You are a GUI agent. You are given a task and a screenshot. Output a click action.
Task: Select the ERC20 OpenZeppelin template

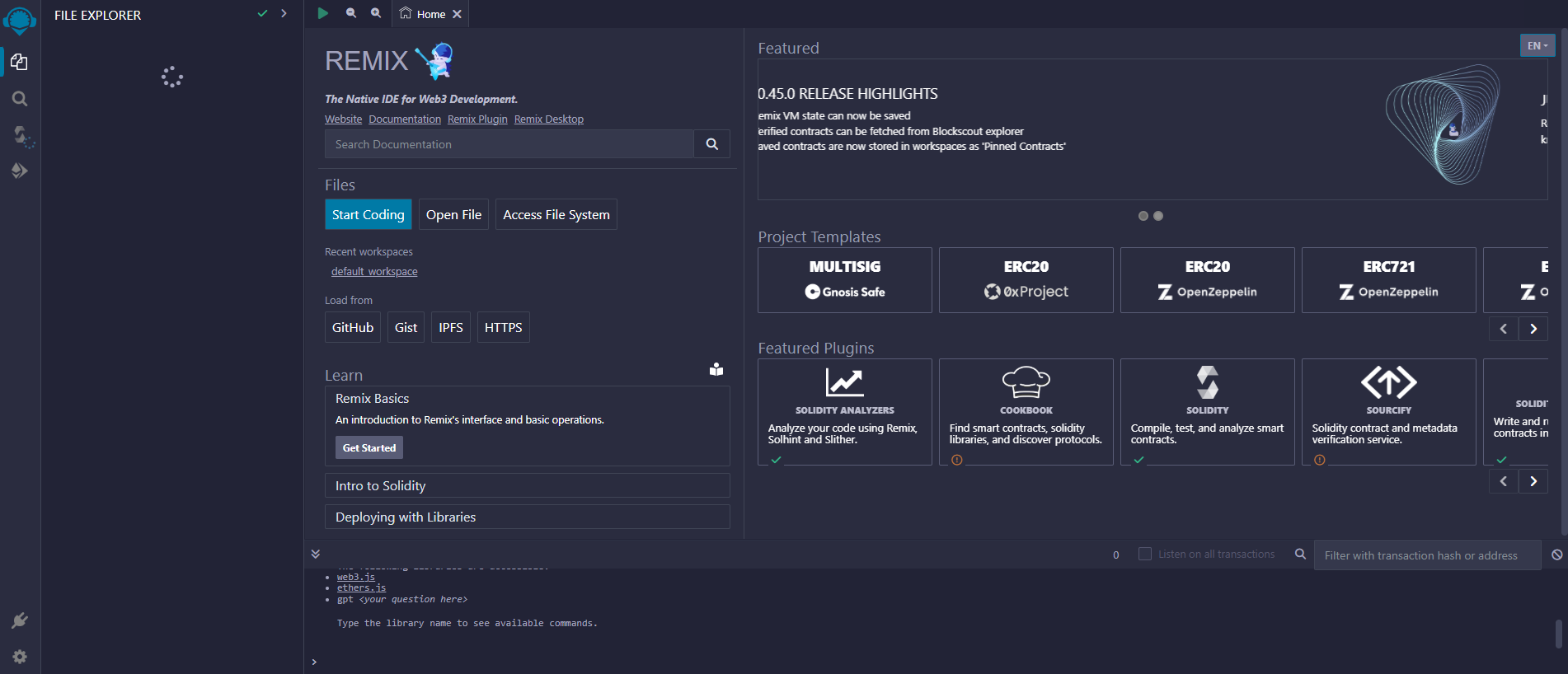(x=1208, y=280)
